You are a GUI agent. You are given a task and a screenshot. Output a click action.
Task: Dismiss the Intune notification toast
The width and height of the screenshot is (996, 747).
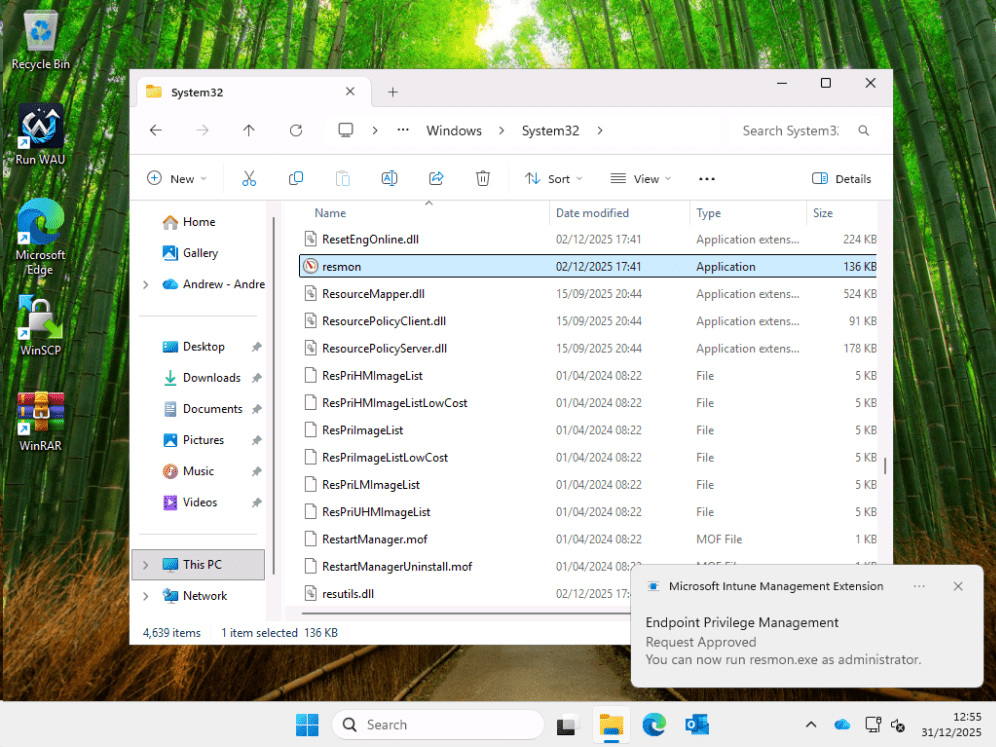958,586
